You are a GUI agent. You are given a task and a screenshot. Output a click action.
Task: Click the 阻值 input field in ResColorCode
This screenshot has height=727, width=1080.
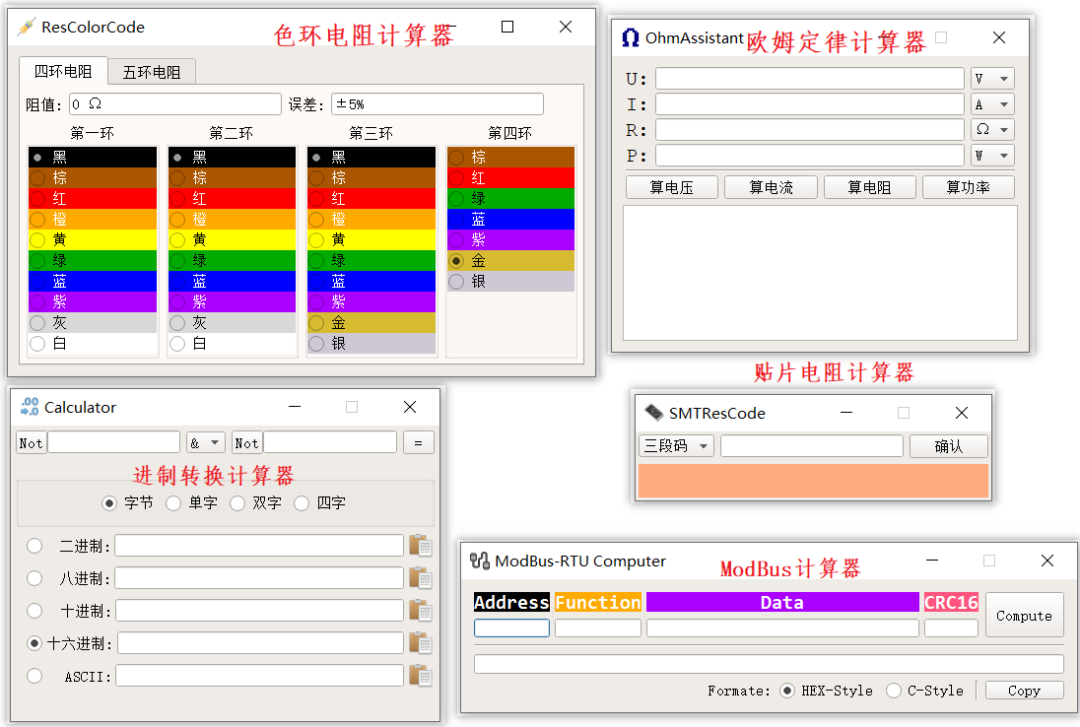tap(175, 103)
